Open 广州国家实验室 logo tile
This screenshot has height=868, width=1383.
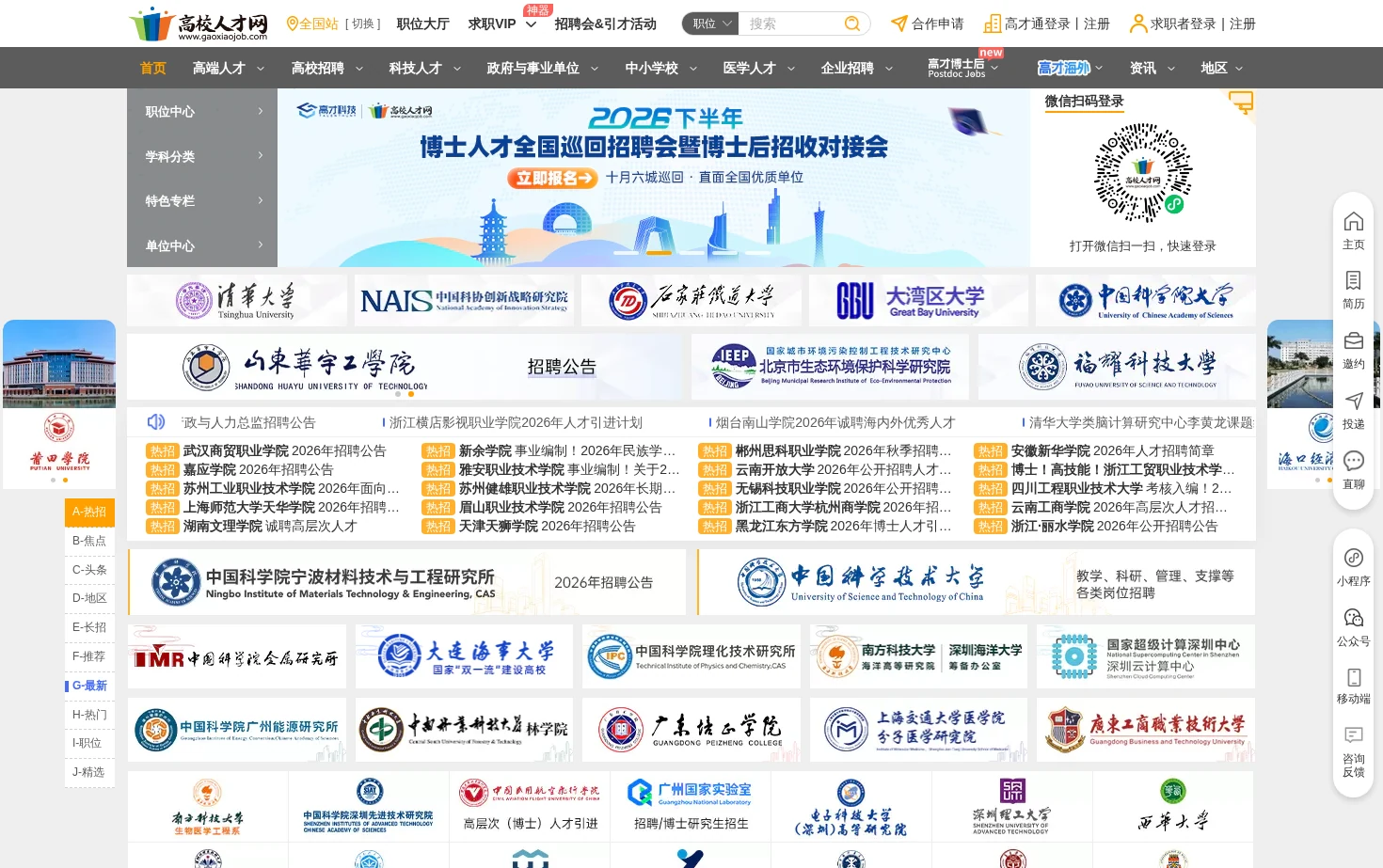click(x=691, y=806)
